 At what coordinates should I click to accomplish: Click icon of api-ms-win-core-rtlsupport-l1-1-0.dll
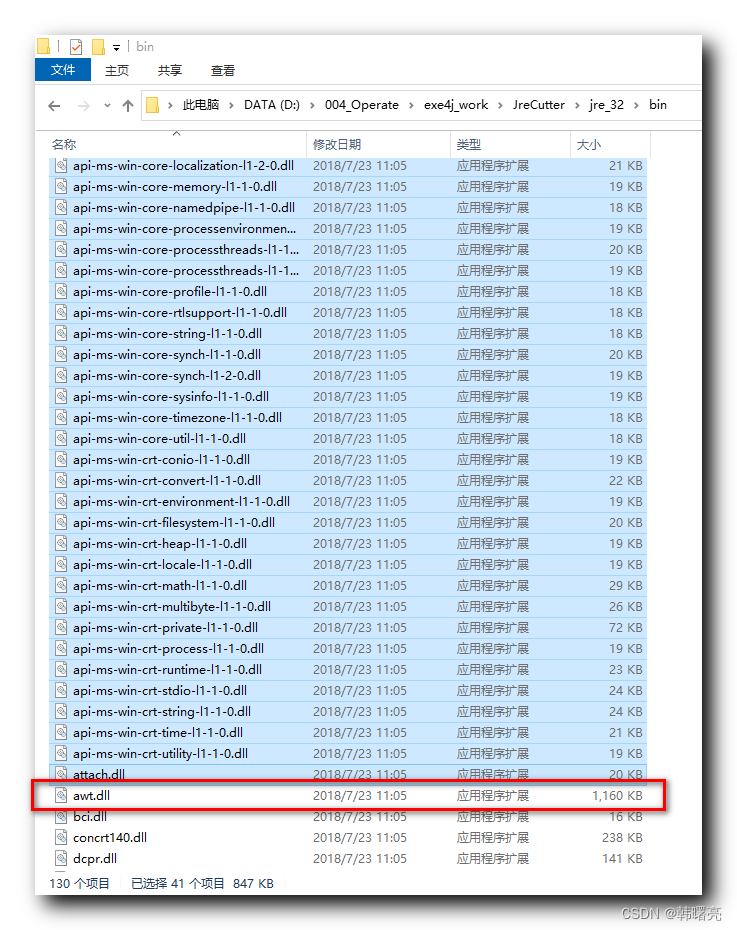pos(61,313)
